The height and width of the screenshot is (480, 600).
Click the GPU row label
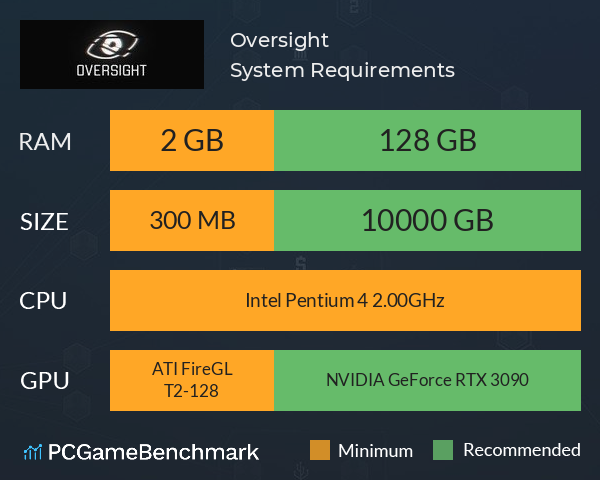coord(45,381)
